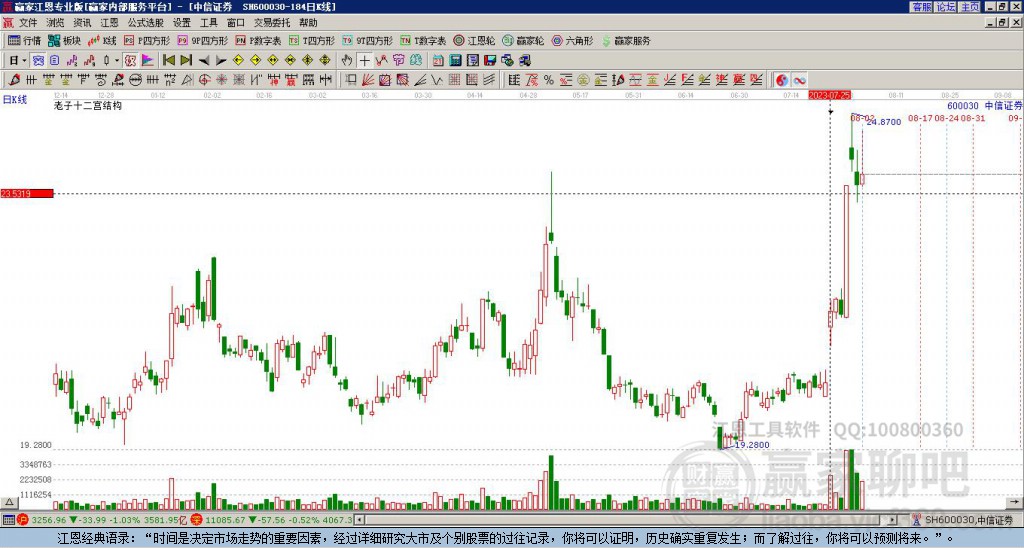Click the black right arrow icon

click(221, 61)
